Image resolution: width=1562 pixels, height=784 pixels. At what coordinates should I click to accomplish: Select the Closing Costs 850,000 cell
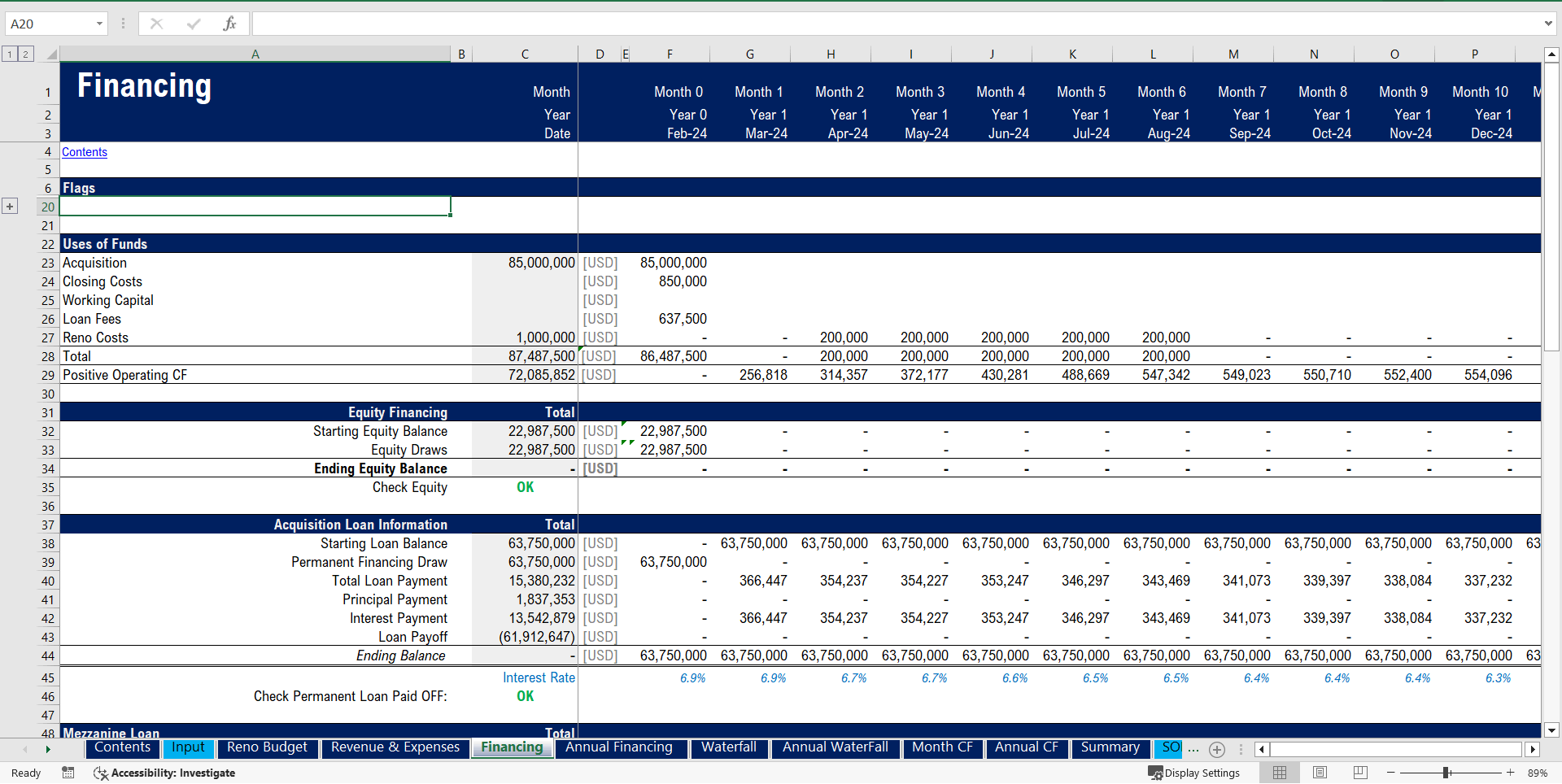(670, 281)
